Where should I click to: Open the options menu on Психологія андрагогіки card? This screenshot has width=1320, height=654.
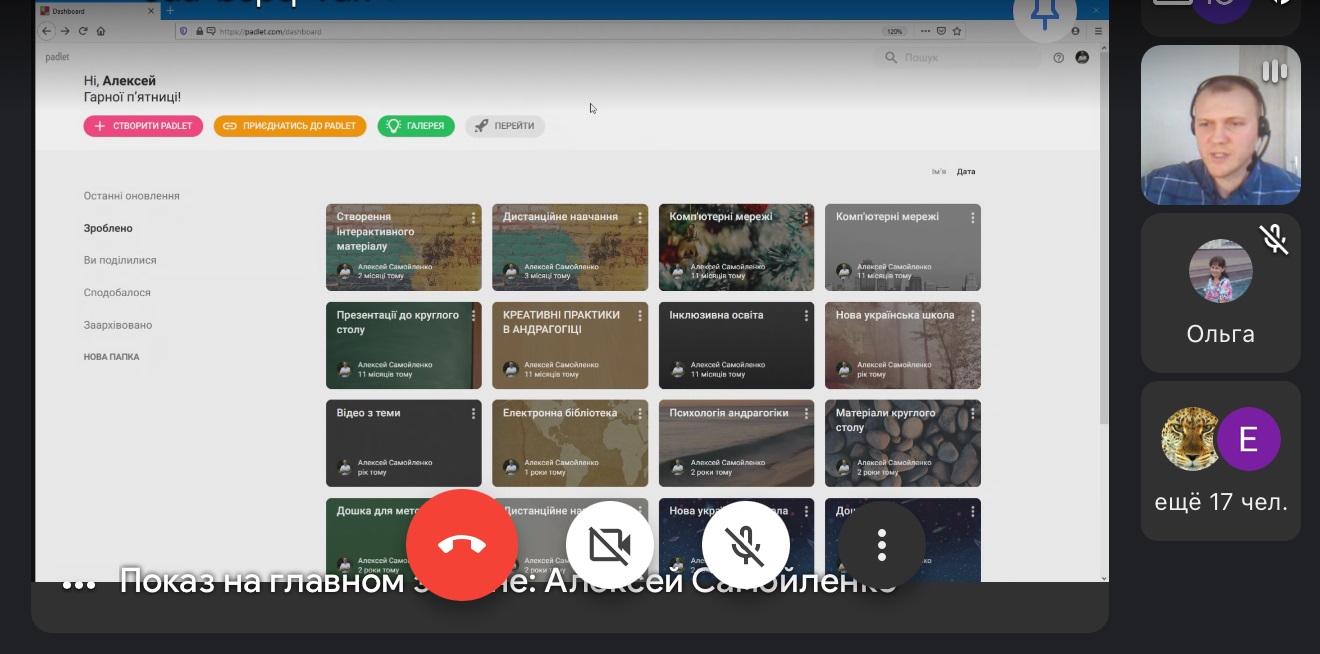point(805,413)
